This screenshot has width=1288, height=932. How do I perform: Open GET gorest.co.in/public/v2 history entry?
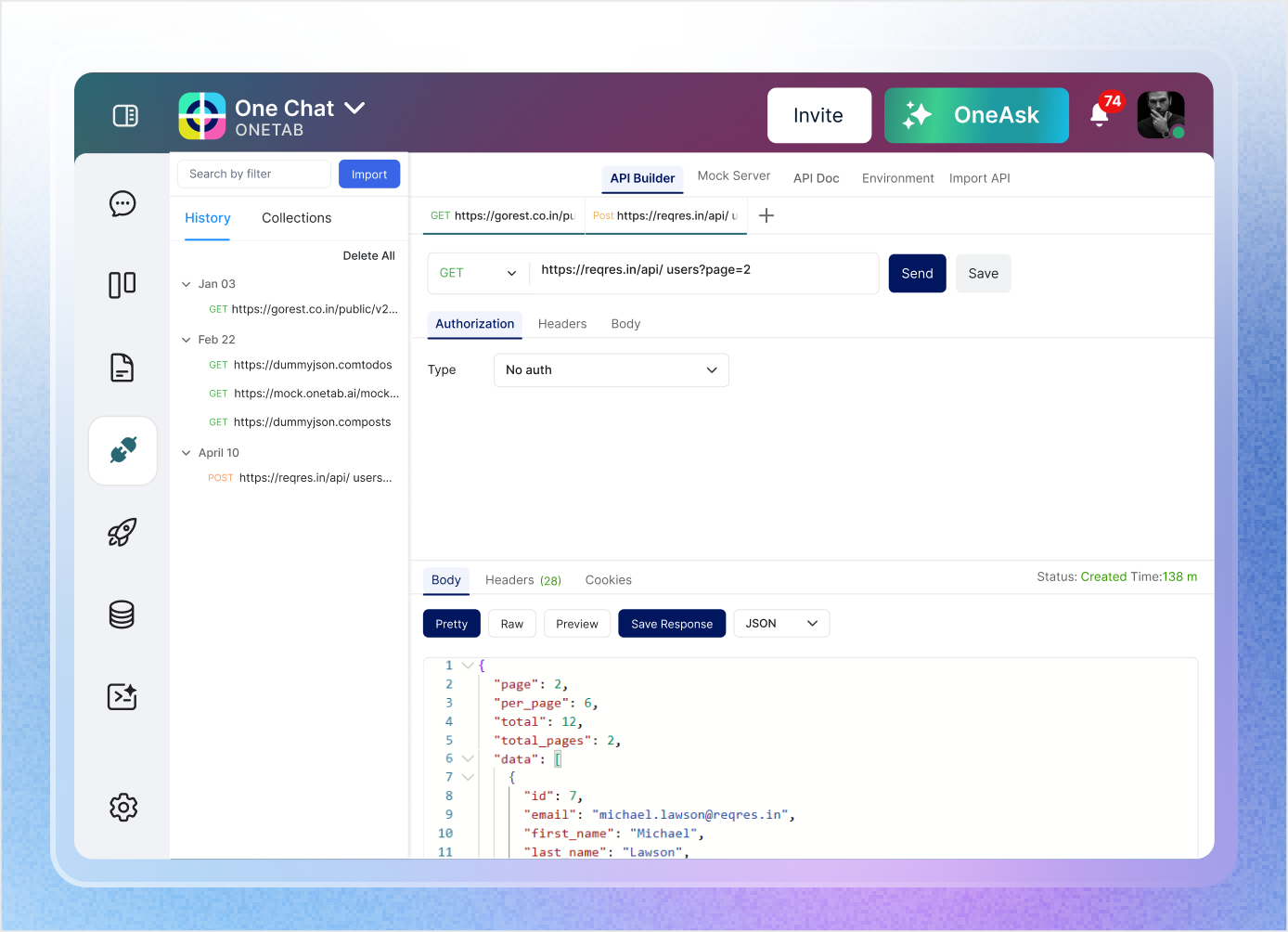click(x=303, y=309)
